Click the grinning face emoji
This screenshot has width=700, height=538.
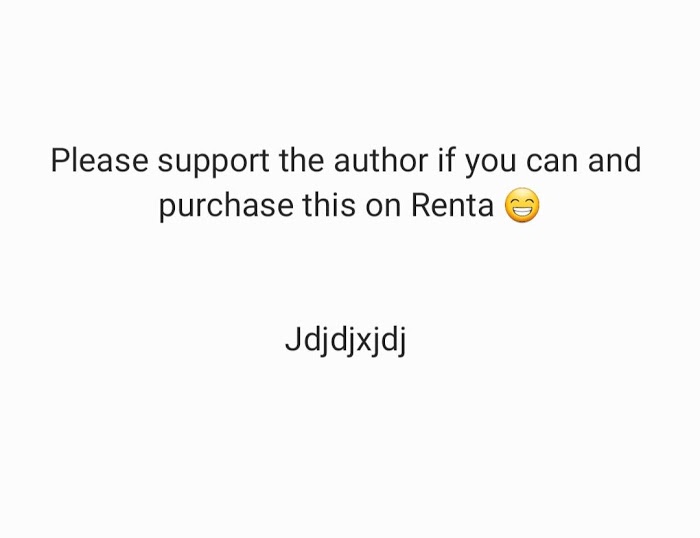pos(522,205)
